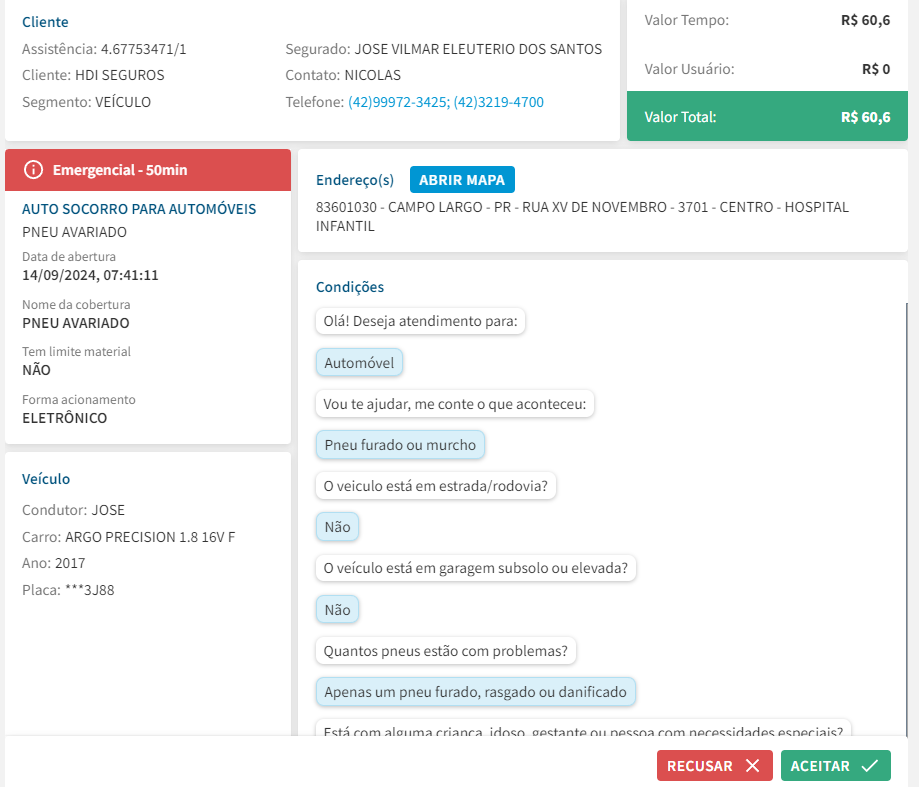Click the address text for Campo Largo
Screen dimensions: 919x787
point(582,216)
